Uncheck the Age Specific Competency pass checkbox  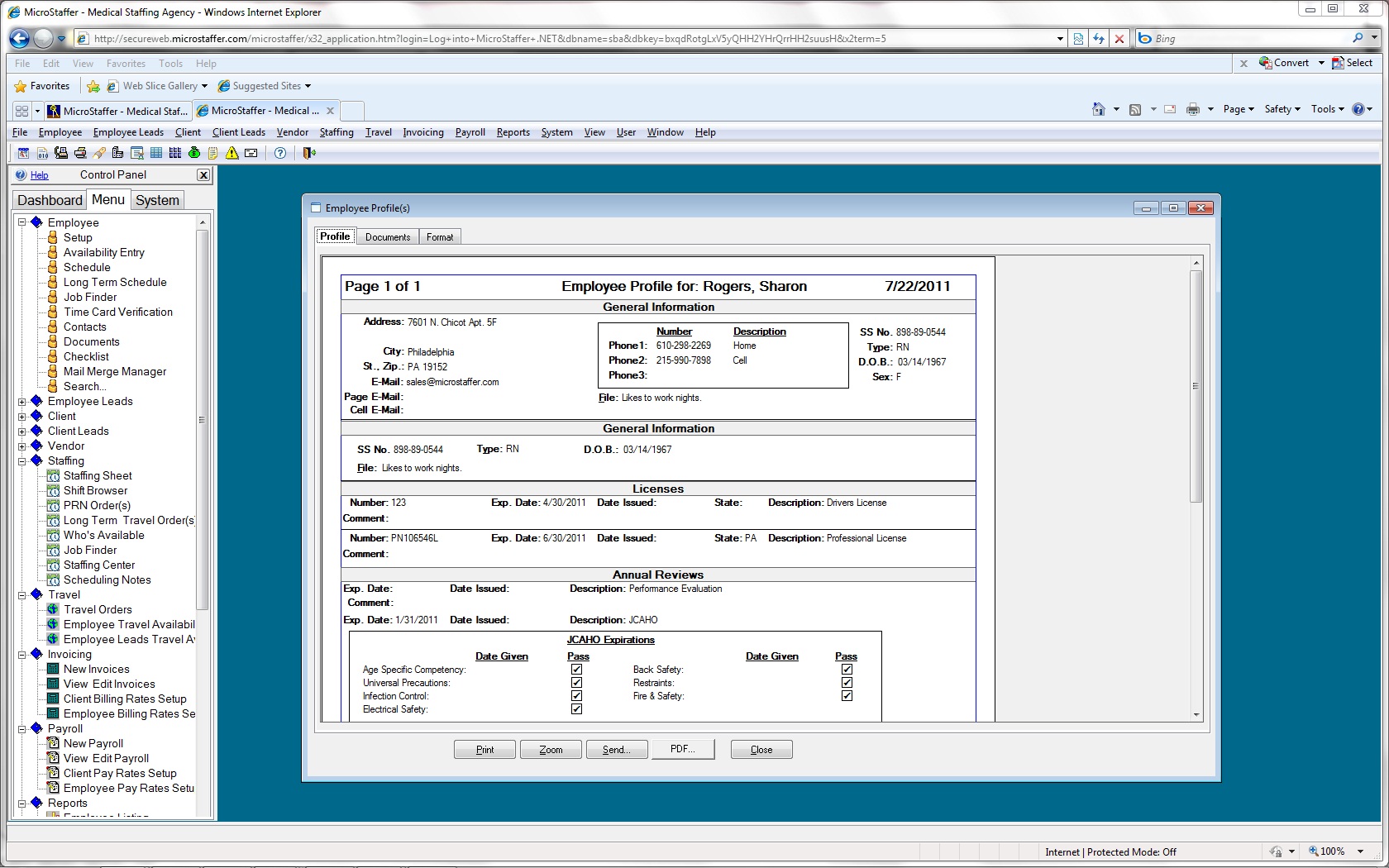[x=576, y=670]
